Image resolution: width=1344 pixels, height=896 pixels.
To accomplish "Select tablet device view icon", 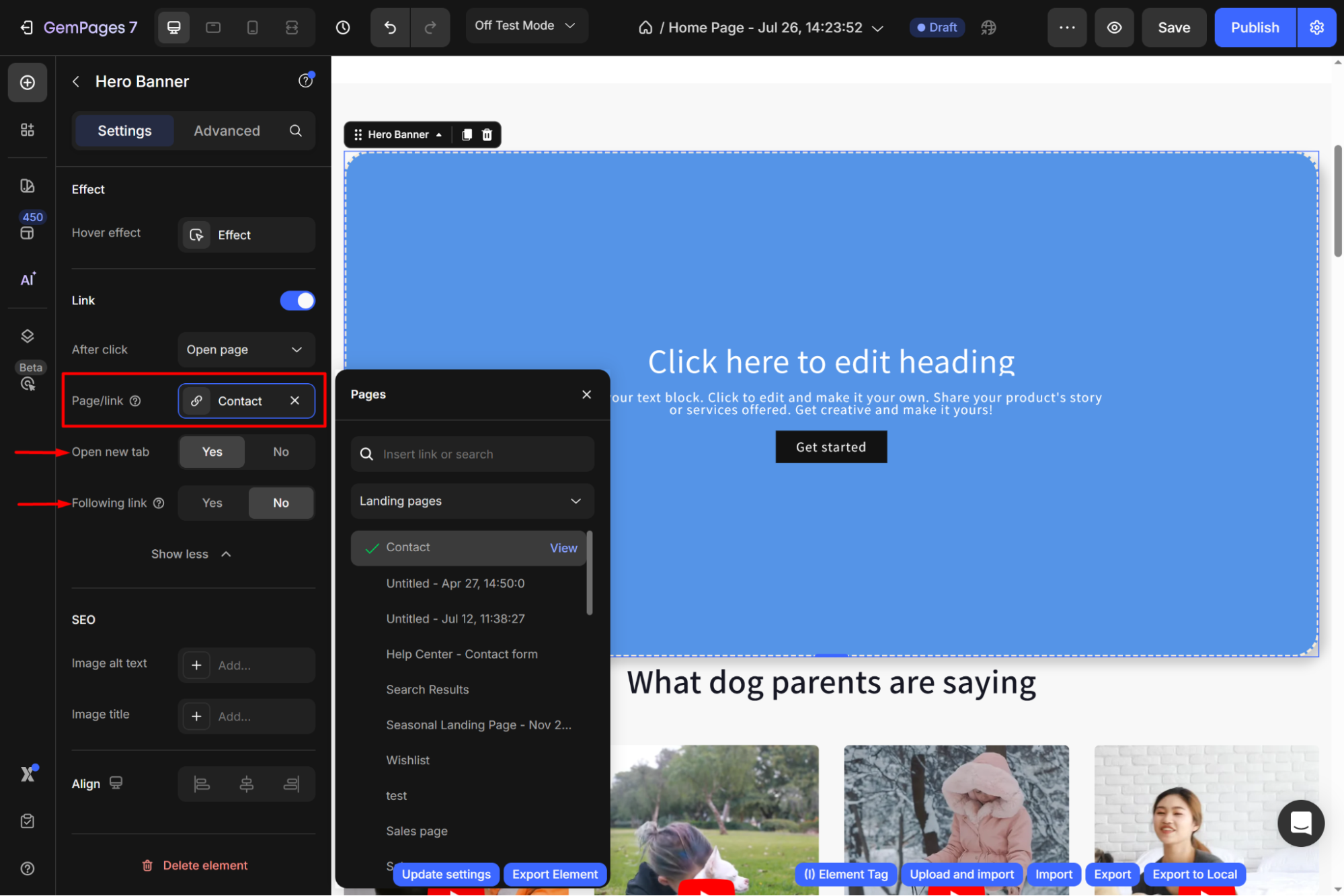I will pos(213,28).
